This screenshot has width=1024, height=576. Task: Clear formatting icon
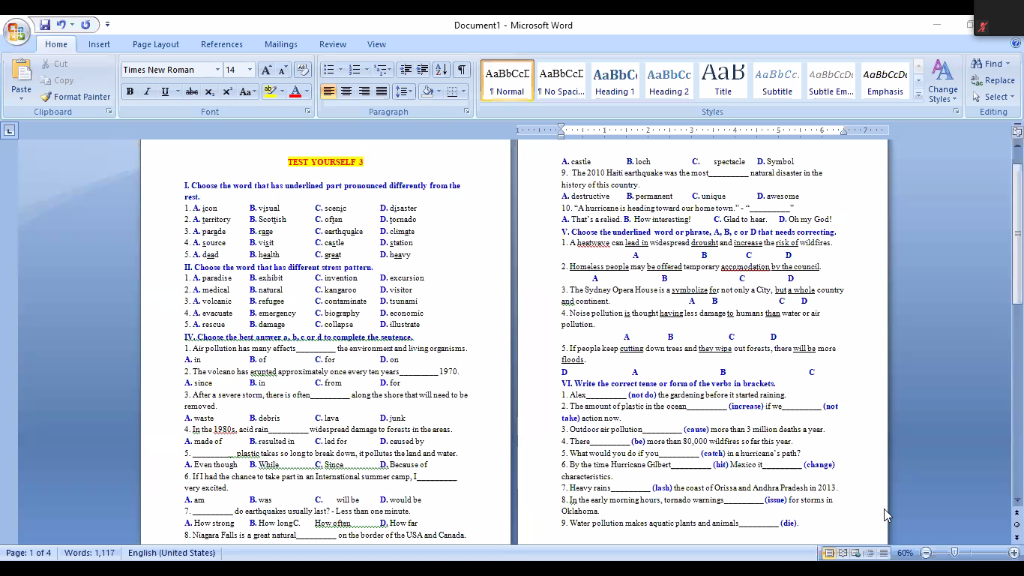302,70
